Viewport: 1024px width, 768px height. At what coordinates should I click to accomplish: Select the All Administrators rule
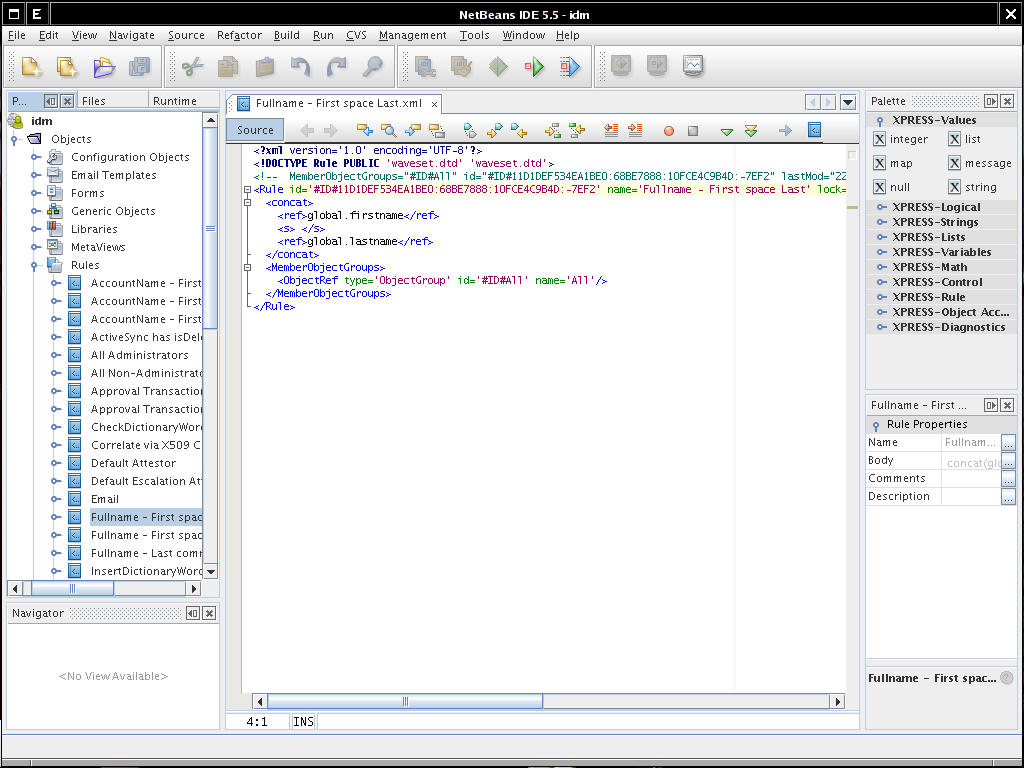tap(139, 355)
